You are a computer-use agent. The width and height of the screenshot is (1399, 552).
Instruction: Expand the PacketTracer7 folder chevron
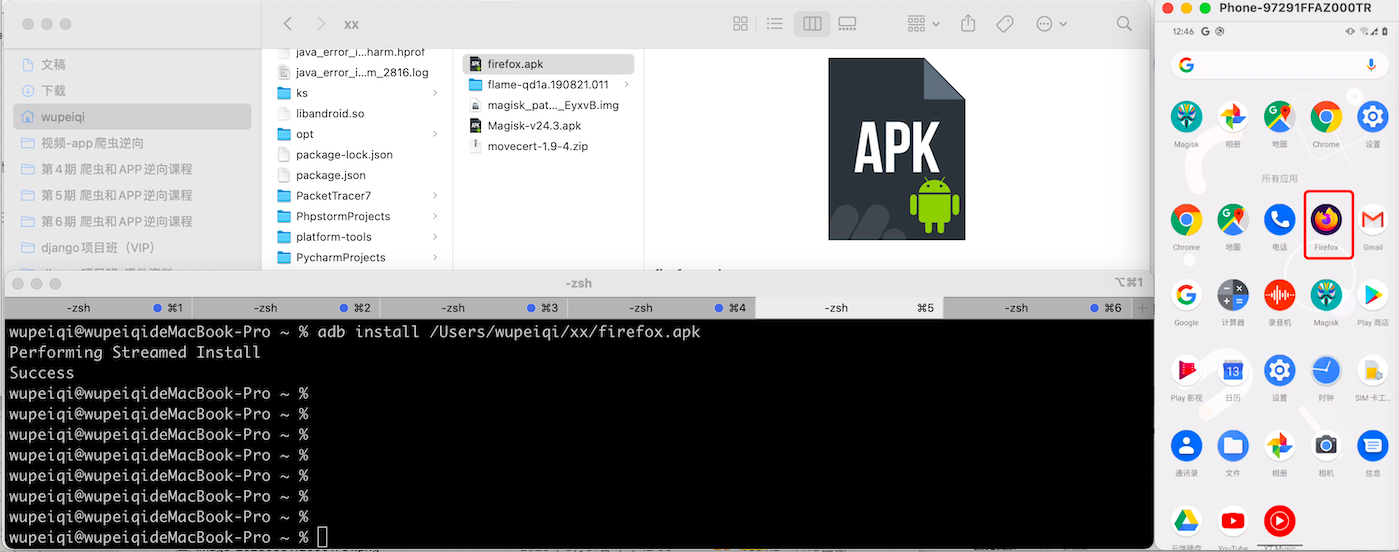point(435,196)
